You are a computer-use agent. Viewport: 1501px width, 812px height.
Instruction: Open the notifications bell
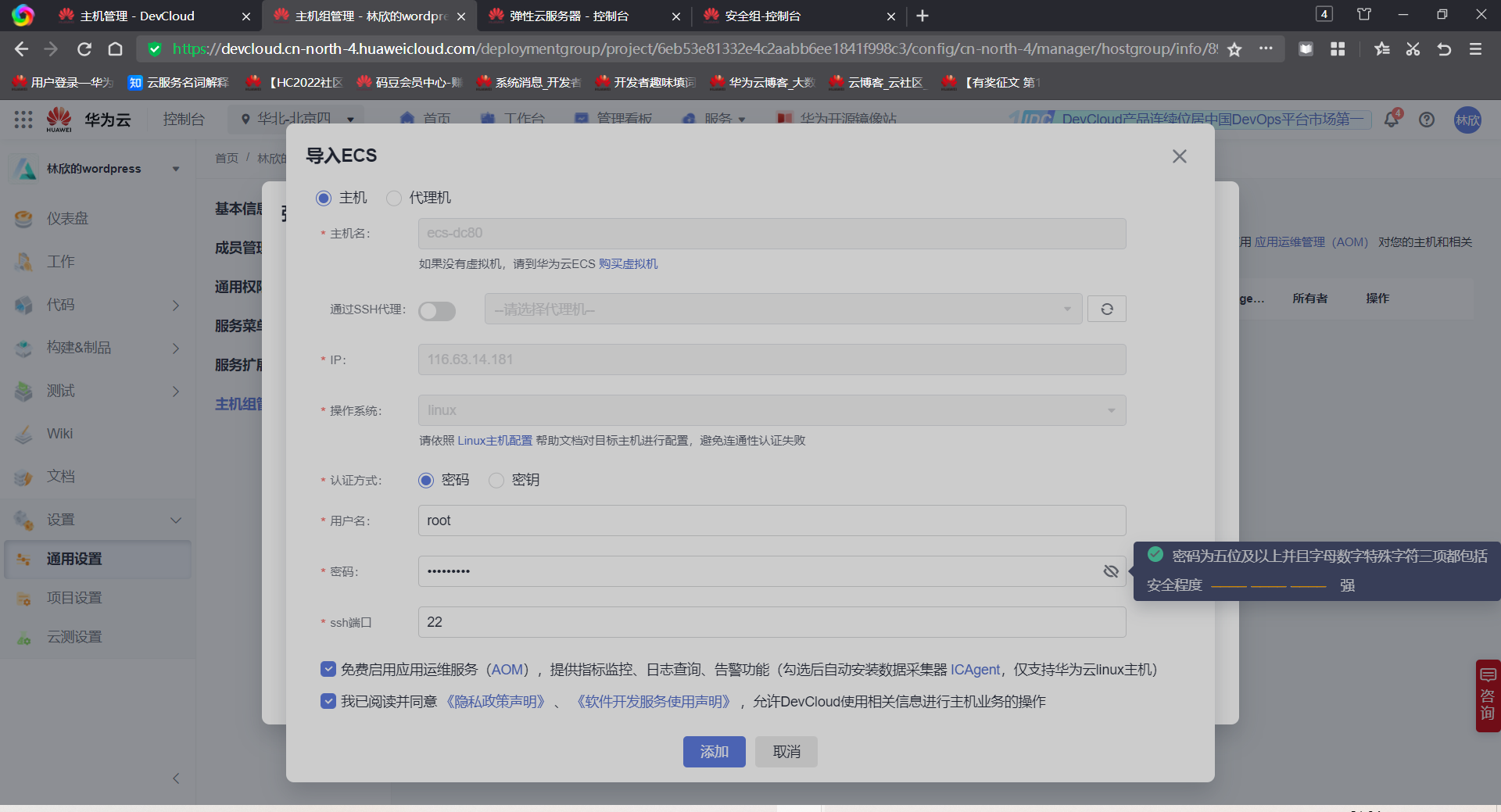[x=1392, y=120]
